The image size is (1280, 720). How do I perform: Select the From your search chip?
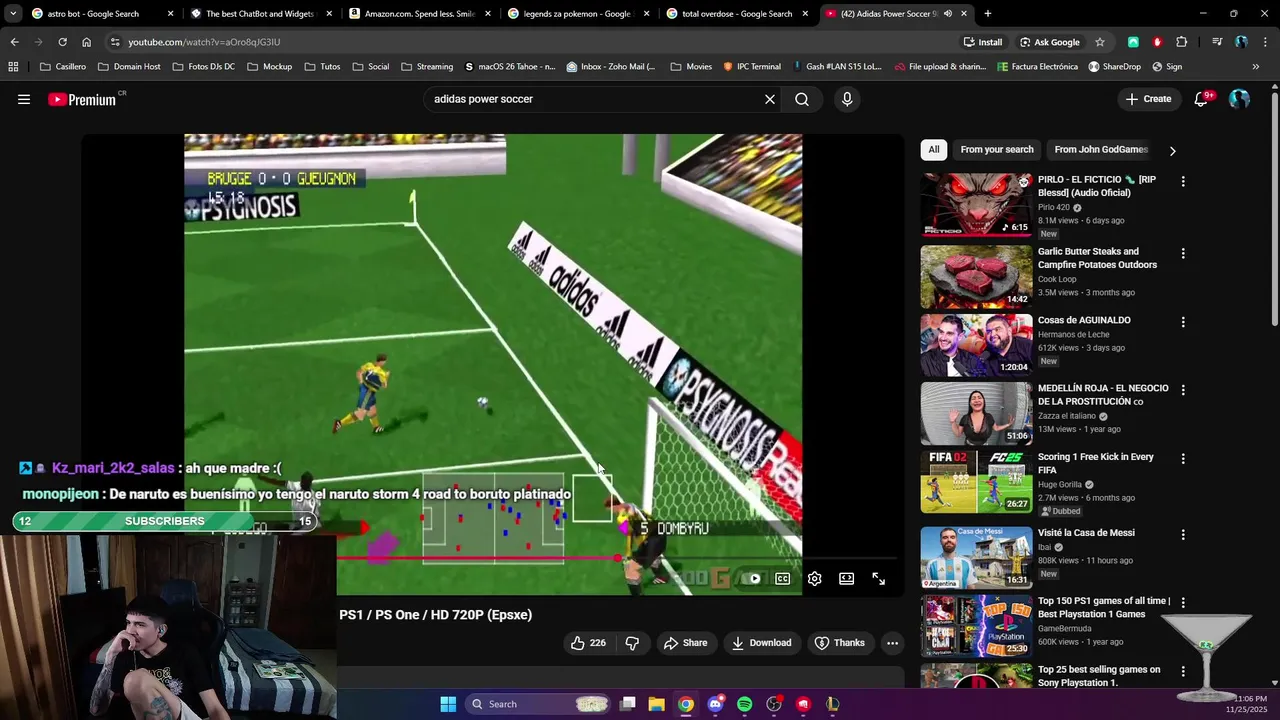[997, 150]
